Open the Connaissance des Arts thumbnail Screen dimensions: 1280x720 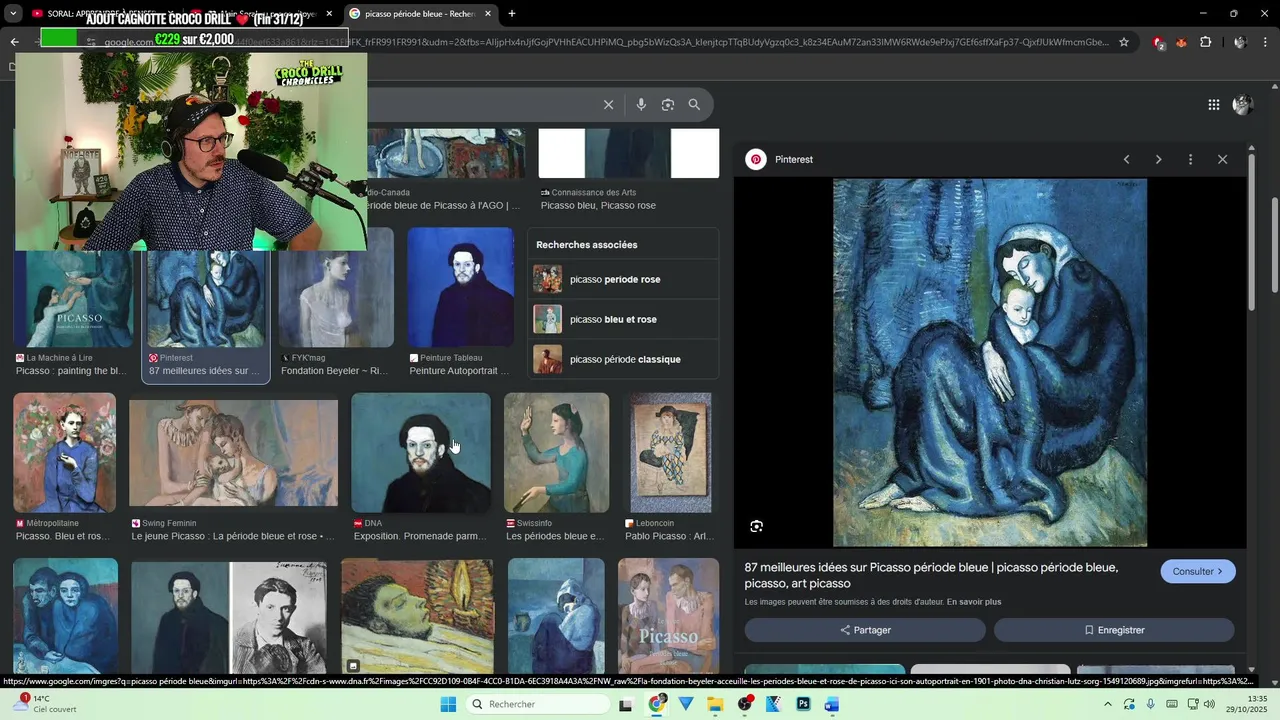pyautogui.click(x=629, y=153)
